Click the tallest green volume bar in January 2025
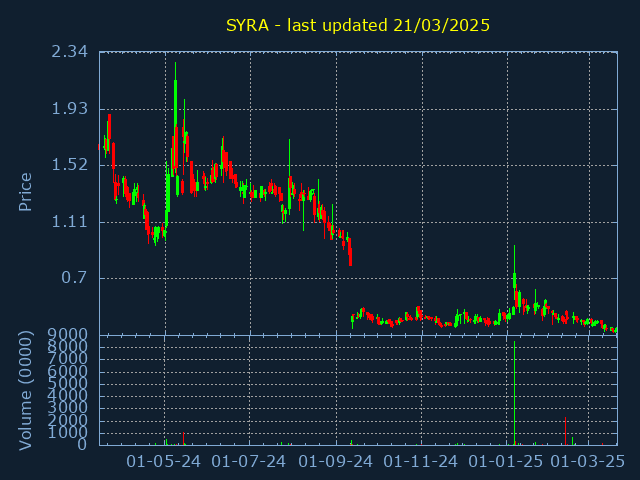This screenshot has height=480, width=640. tap(515, 393)
